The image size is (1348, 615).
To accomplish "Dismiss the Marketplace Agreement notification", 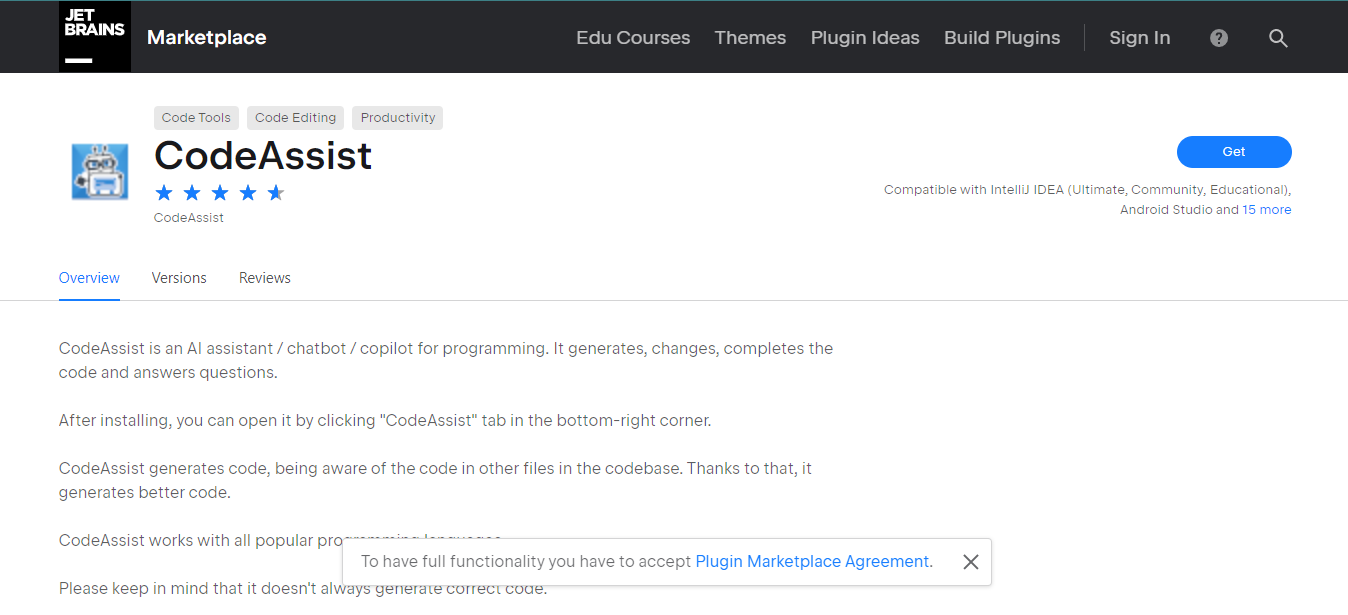I will pyautogui.click(x=970, y=562).
